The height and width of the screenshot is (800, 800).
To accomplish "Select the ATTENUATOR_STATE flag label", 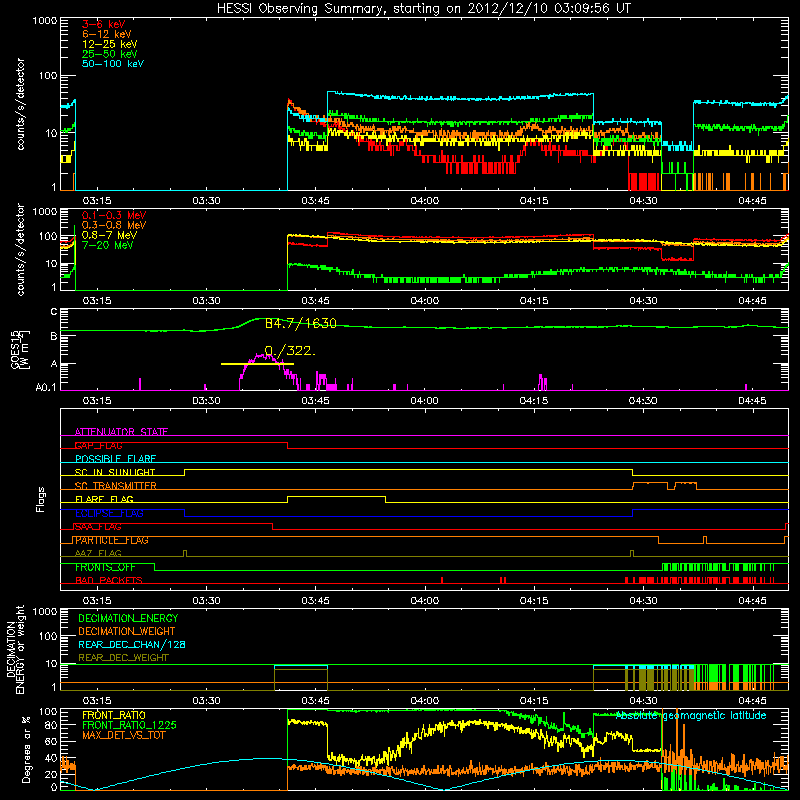I will click(121, 432).
